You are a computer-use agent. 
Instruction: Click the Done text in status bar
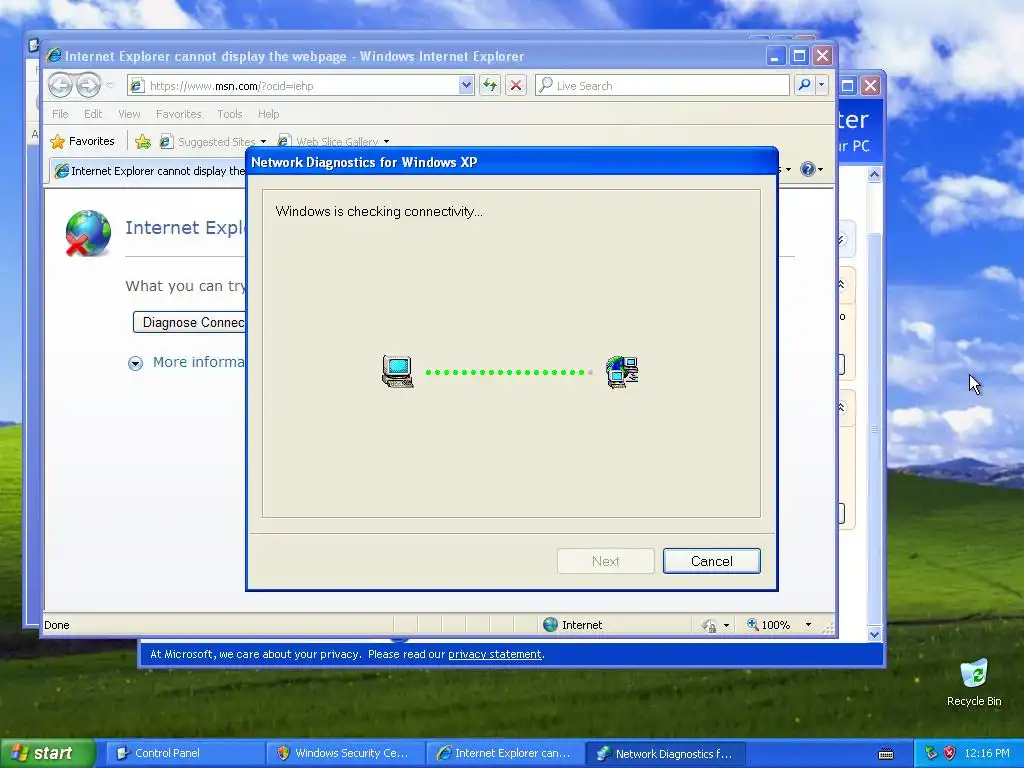click(57, 625)
